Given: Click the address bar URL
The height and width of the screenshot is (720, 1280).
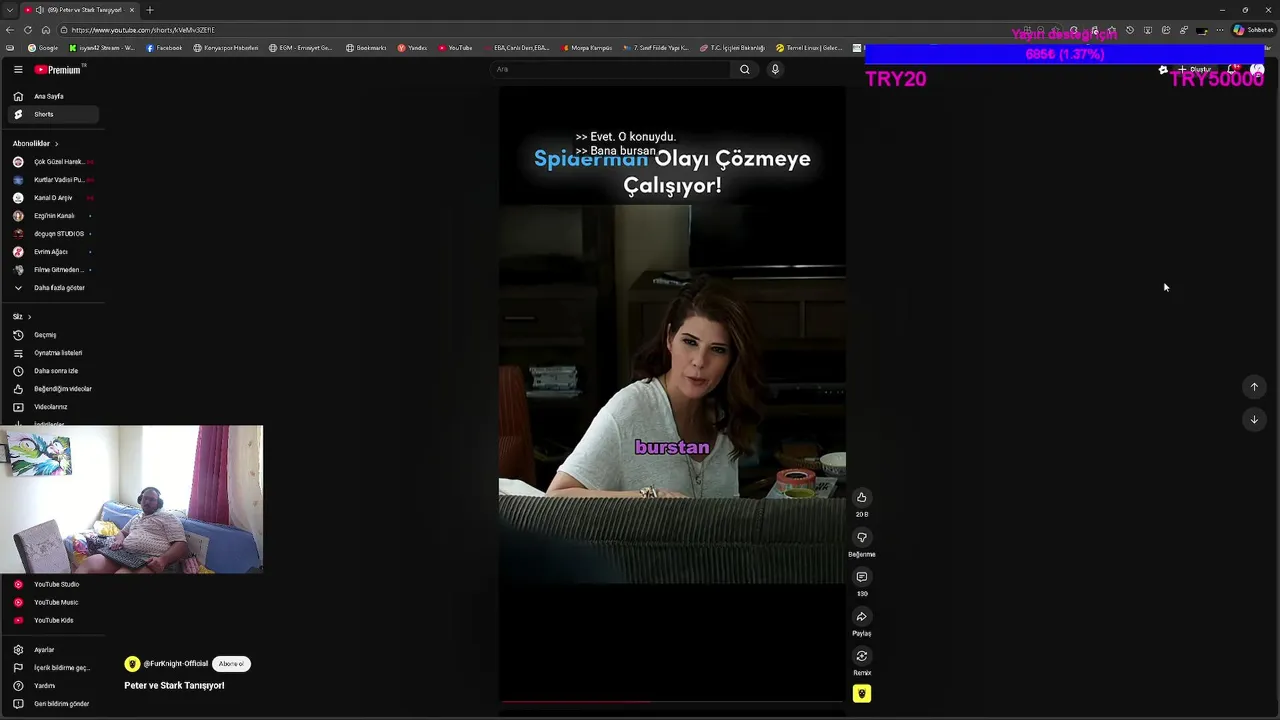Looking at the screenshot, I should pyautogui.click(x=143, y=30).
